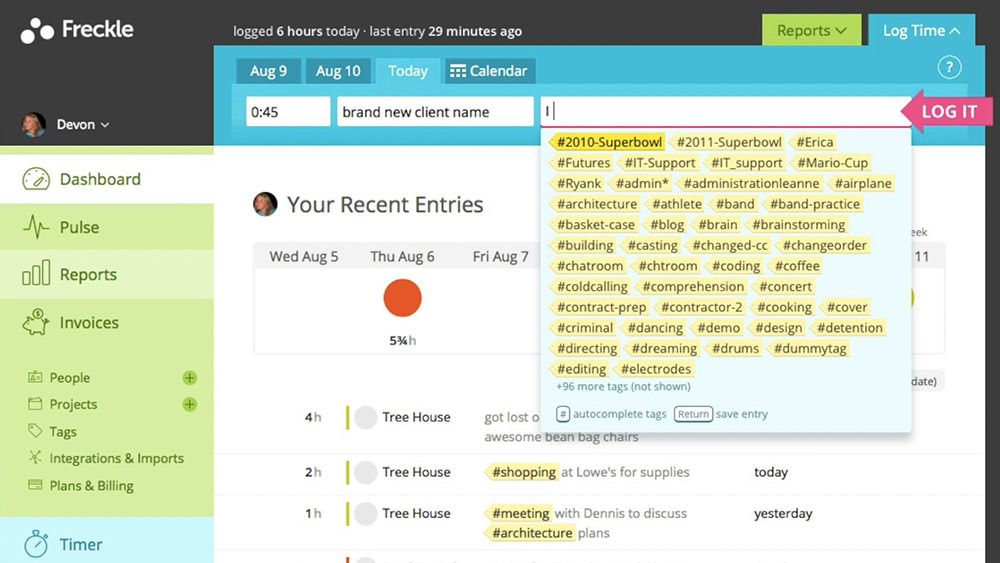The image size is (1000, 563).
Task: Click the Projects folder icon
Action: (35, 404)
